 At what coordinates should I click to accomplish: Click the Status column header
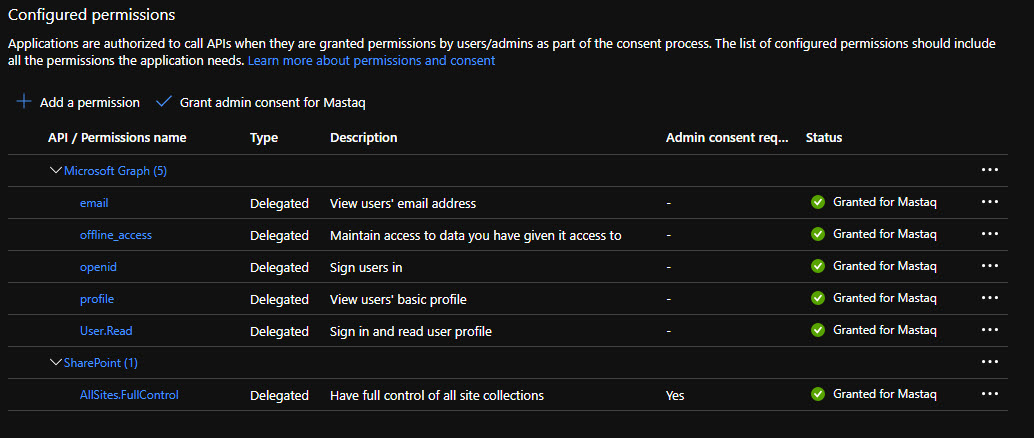tap(824, 137)
